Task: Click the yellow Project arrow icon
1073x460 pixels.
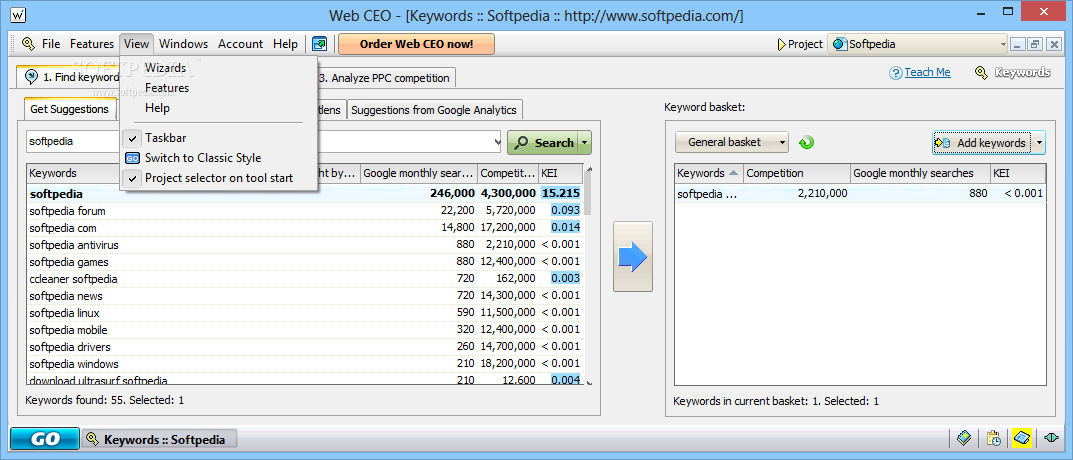Action: (x=782, y=44)
